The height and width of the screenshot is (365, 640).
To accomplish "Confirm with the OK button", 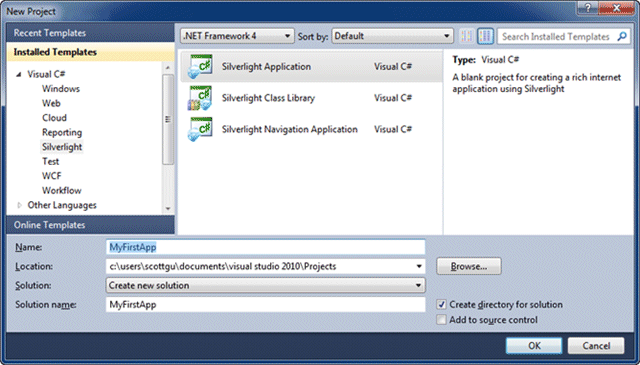I will [x=534, y=345].
